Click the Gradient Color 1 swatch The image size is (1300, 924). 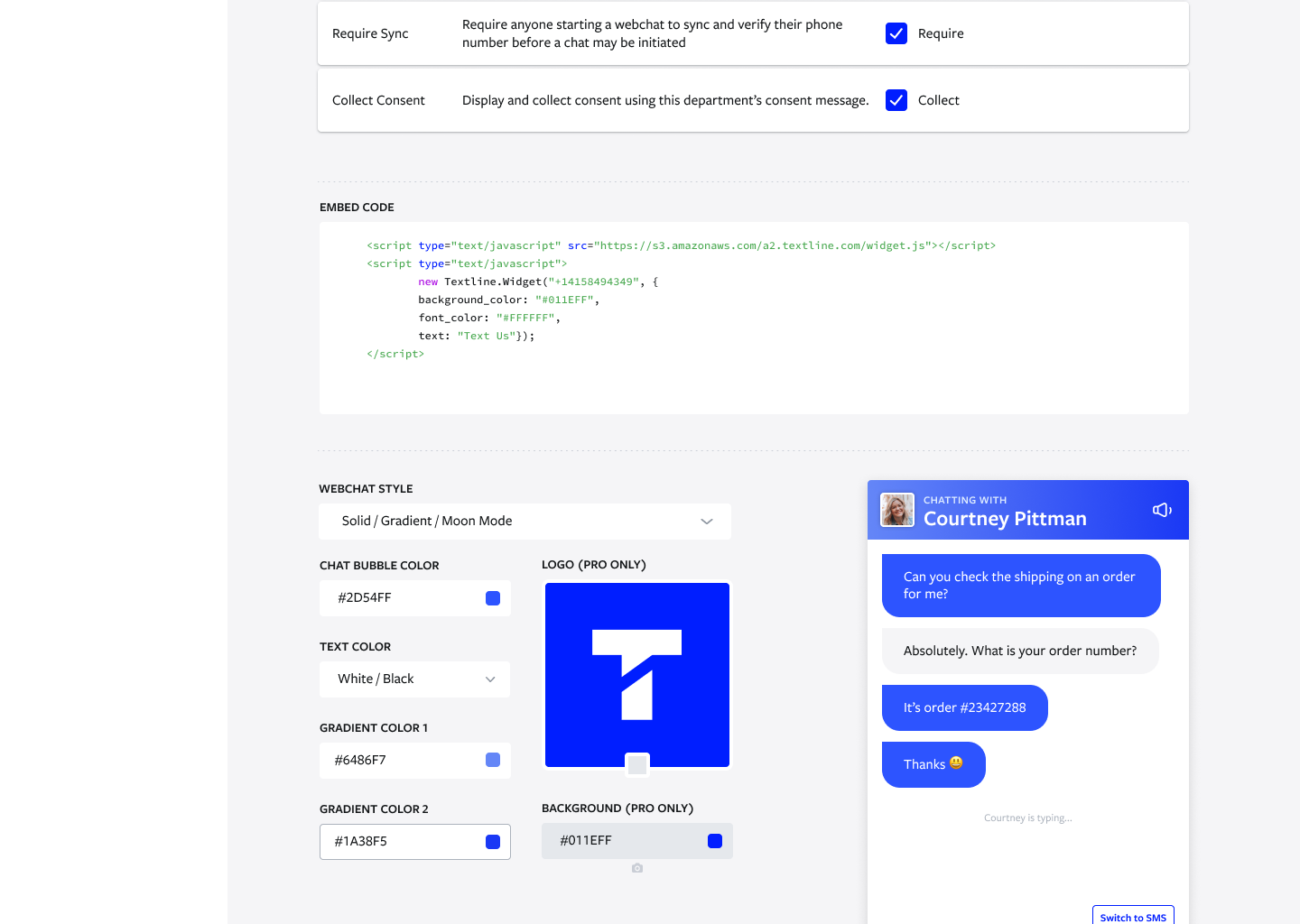pyautogui.click(x=493, y=760)
